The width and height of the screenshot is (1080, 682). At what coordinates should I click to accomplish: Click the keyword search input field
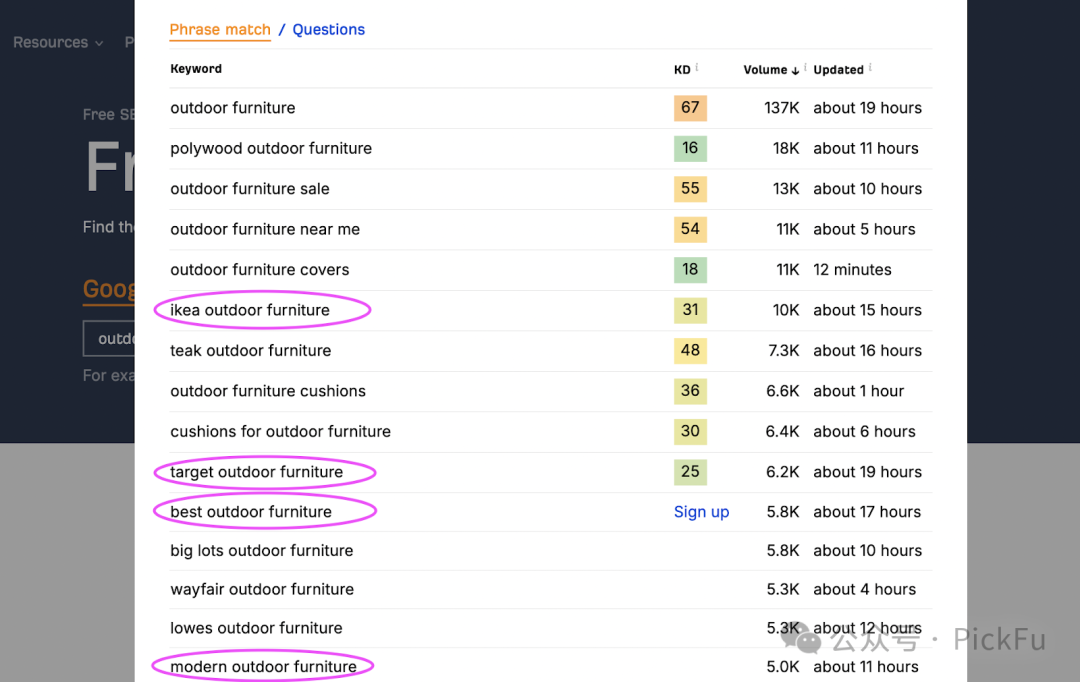(x=110, y=339)
